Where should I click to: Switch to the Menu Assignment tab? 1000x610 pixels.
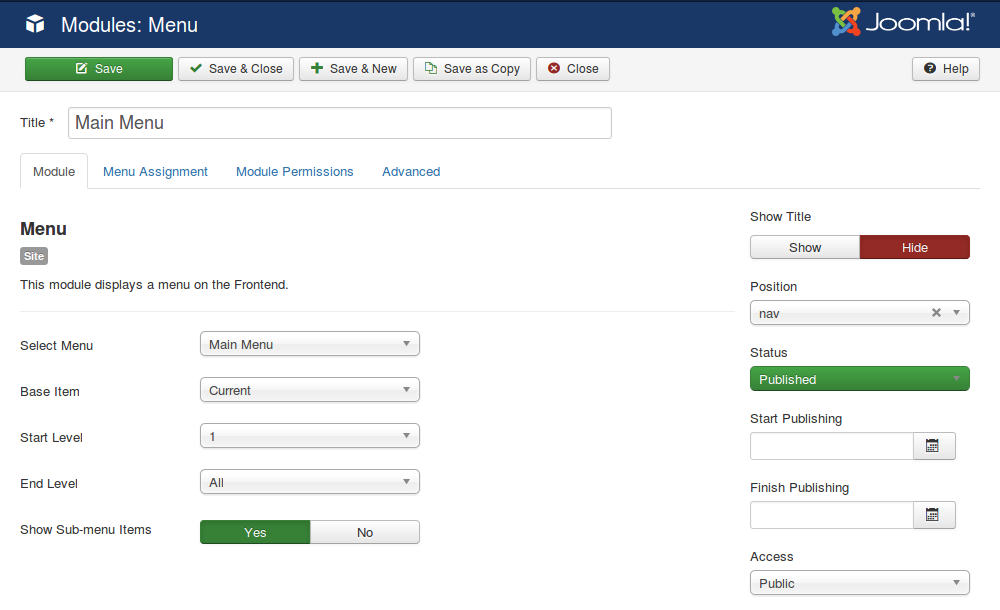155,171
